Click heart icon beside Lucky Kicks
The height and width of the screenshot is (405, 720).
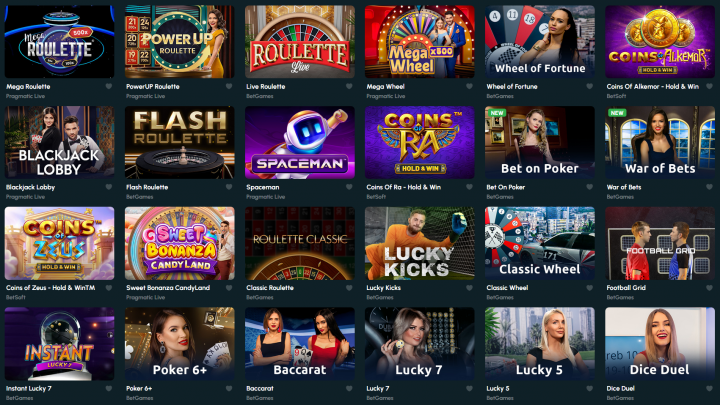469,288
